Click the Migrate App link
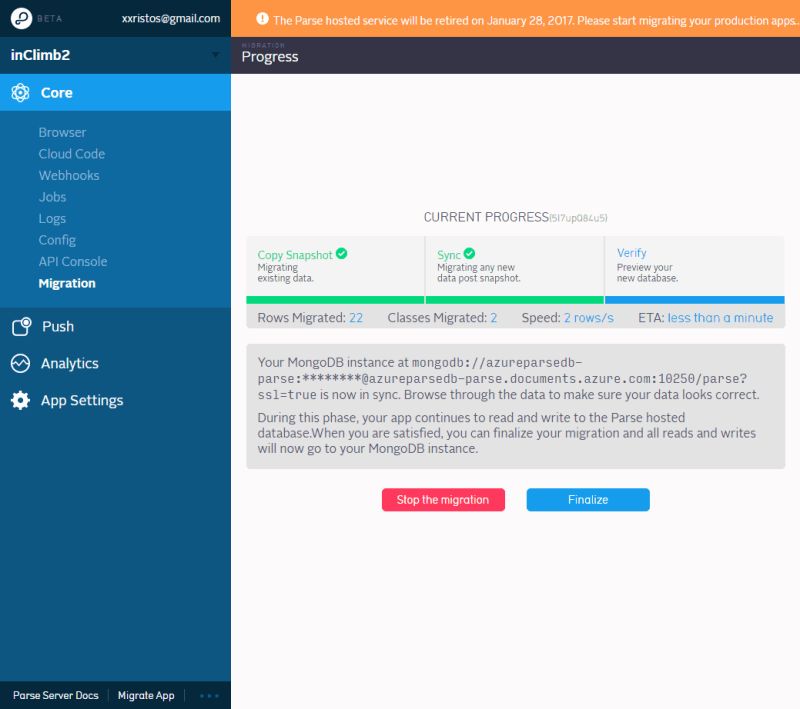This screenshot has height=709, width=800. (x=146, y=695)
